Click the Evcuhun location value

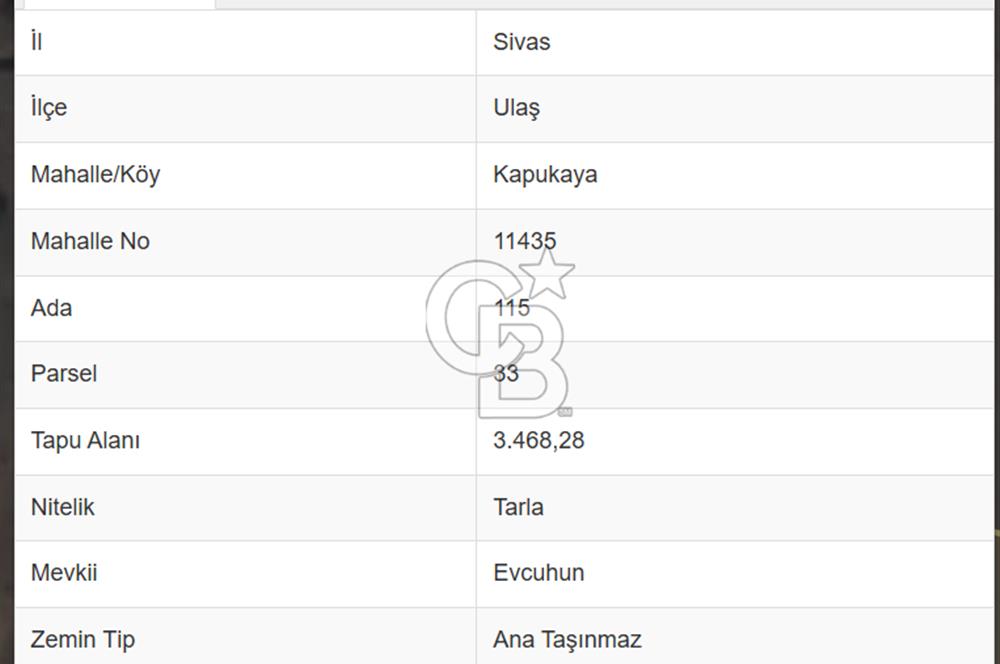point(538,573)
